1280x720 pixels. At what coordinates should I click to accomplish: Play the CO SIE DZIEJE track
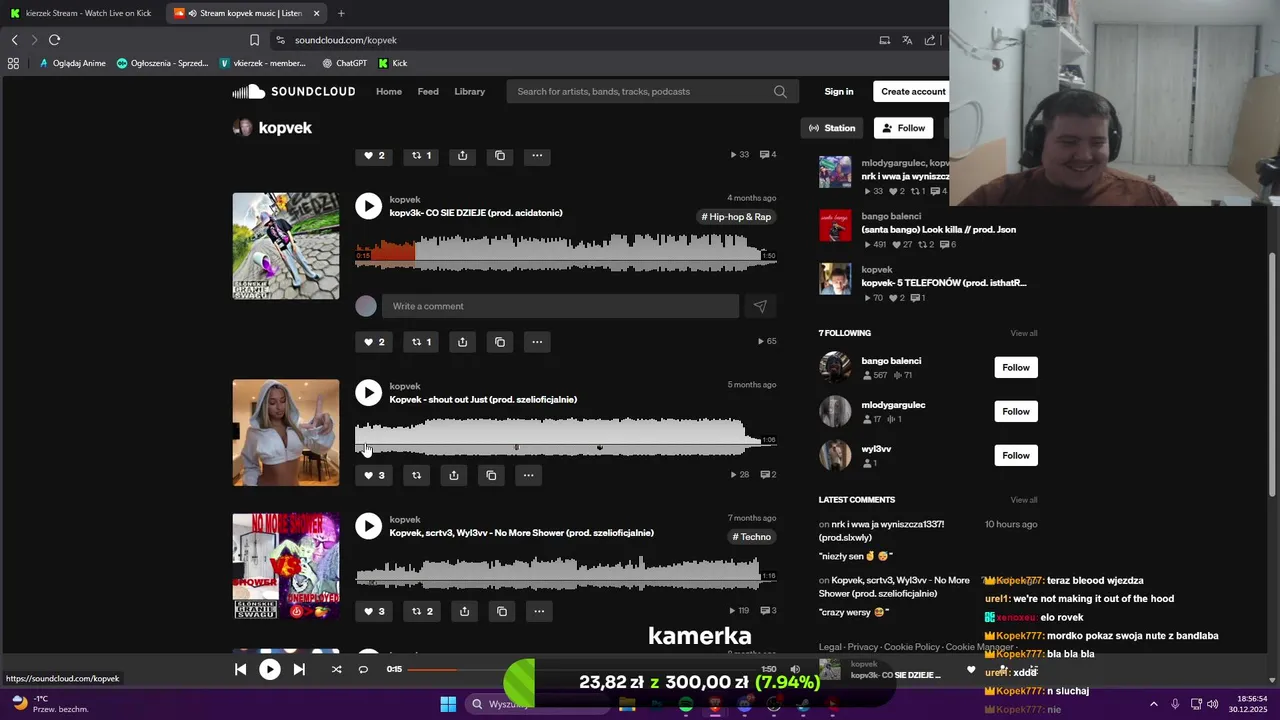click(368, 206)
